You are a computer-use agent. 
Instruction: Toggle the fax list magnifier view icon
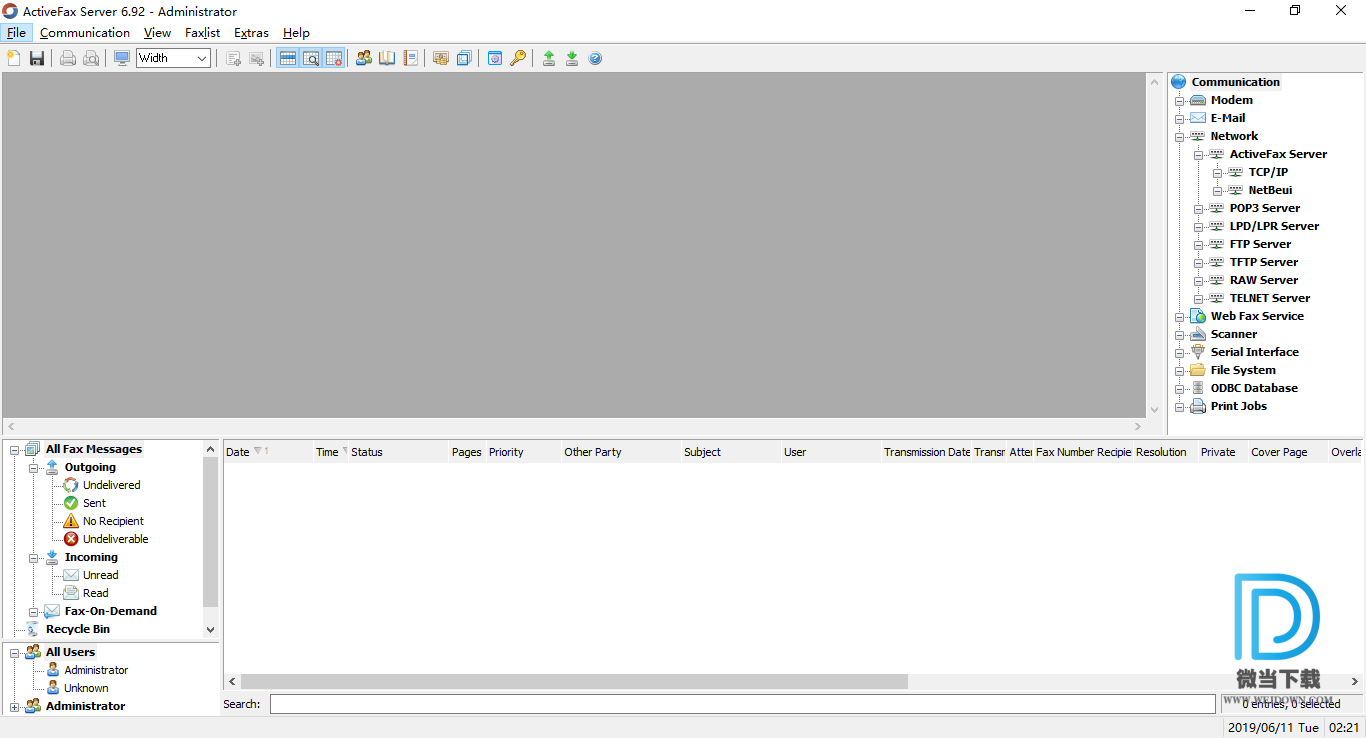[311, 58]
